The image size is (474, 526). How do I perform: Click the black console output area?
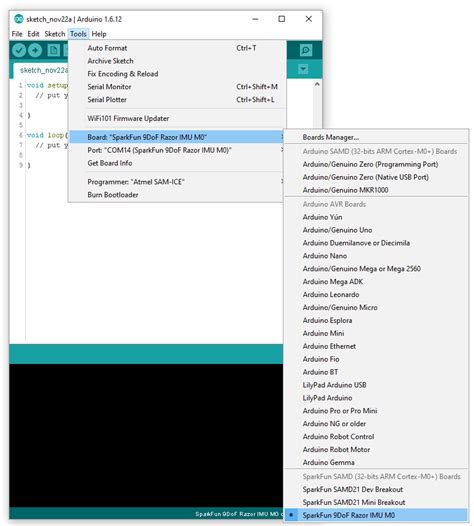146,435
